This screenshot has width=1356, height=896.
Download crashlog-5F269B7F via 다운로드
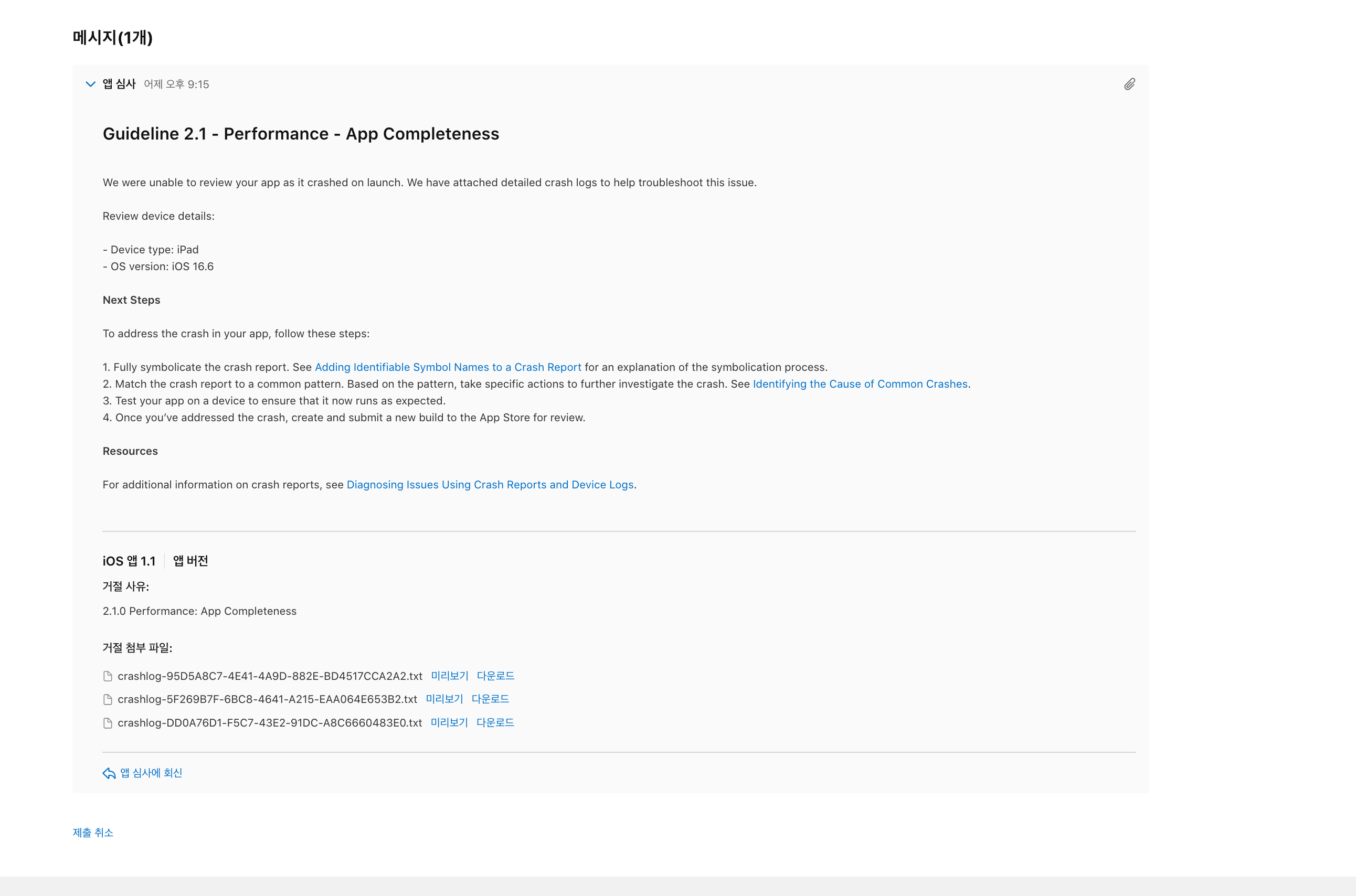pos(490,699)
